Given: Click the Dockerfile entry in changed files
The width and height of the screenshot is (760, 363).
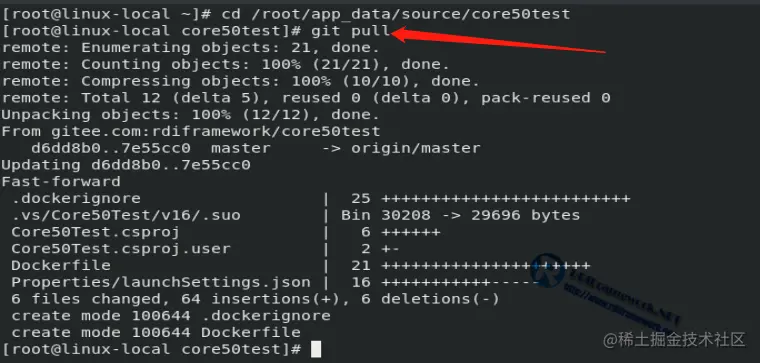Looking at the screenshot, I should click(x=61, y=266).
